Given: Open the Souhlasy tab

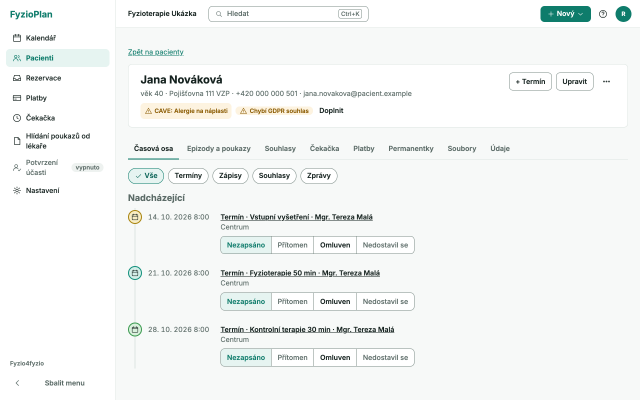Looking at the screenshot, I should tap(280, 149).
